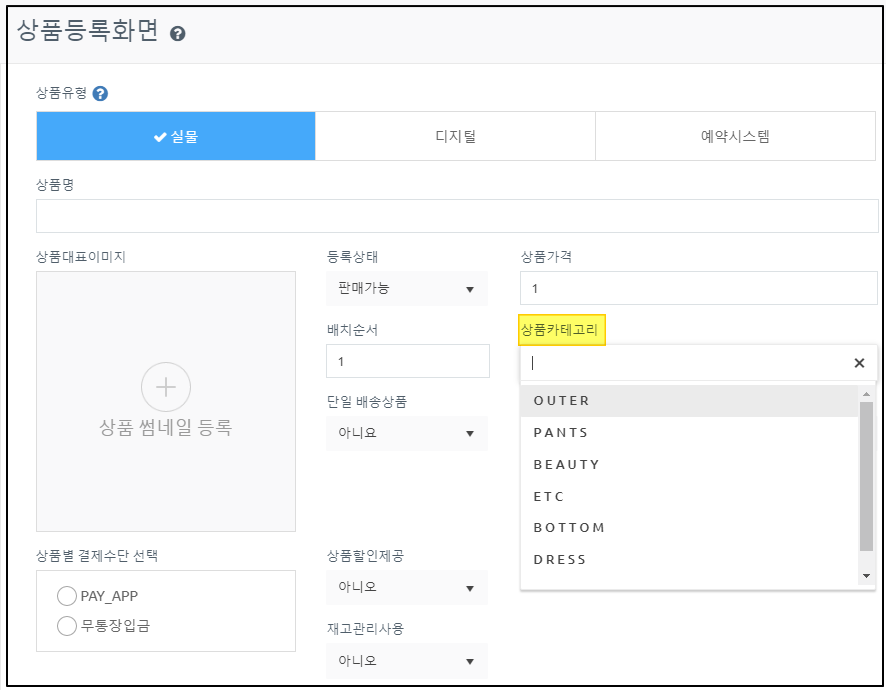Pick the BEAUTY category option

[x=566, y=465]
